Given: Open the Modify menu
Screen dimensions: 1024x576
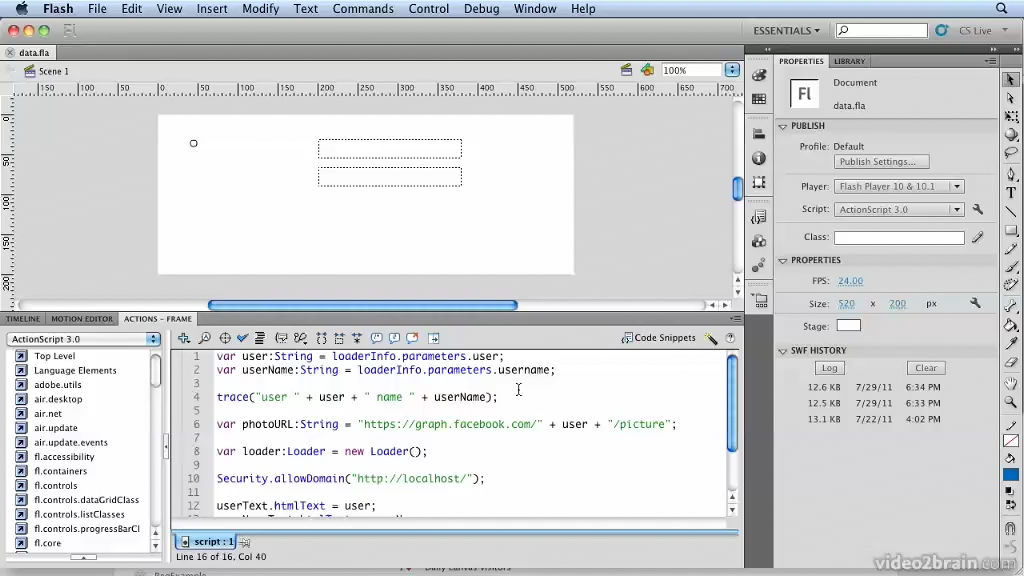Looking at the screenshot, I should click(261, 8).
